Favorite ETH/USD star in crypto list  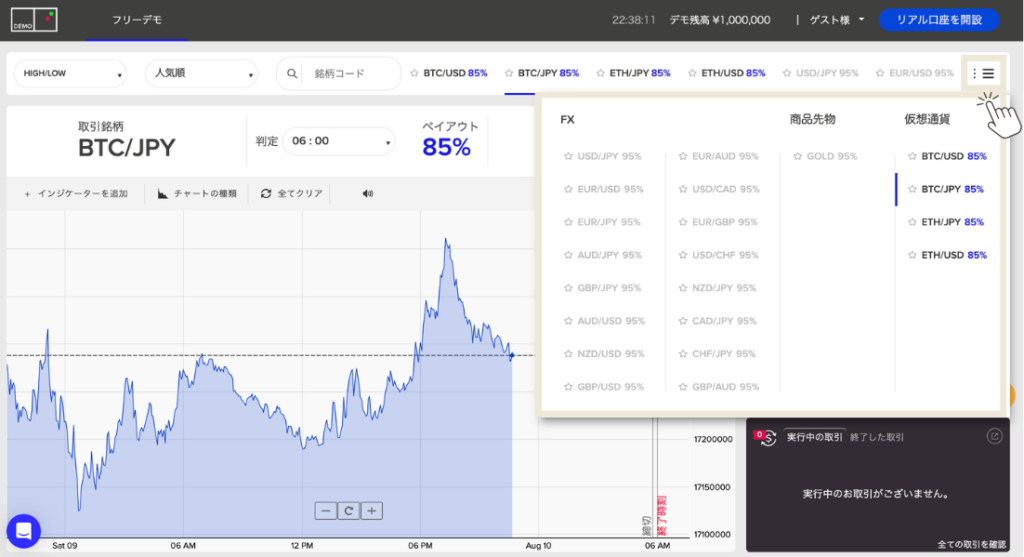click(912, 255)
